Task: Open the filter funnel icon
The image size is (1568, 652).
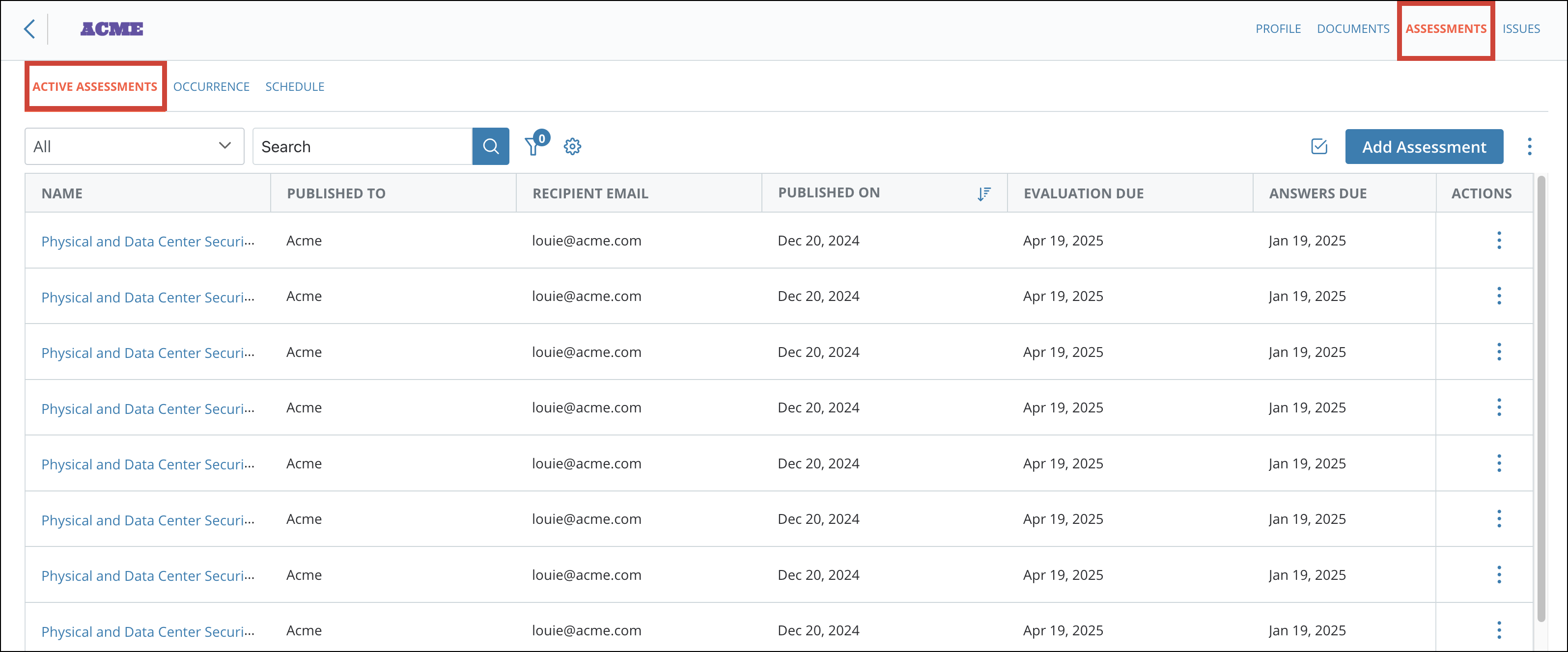Action: 532,147
